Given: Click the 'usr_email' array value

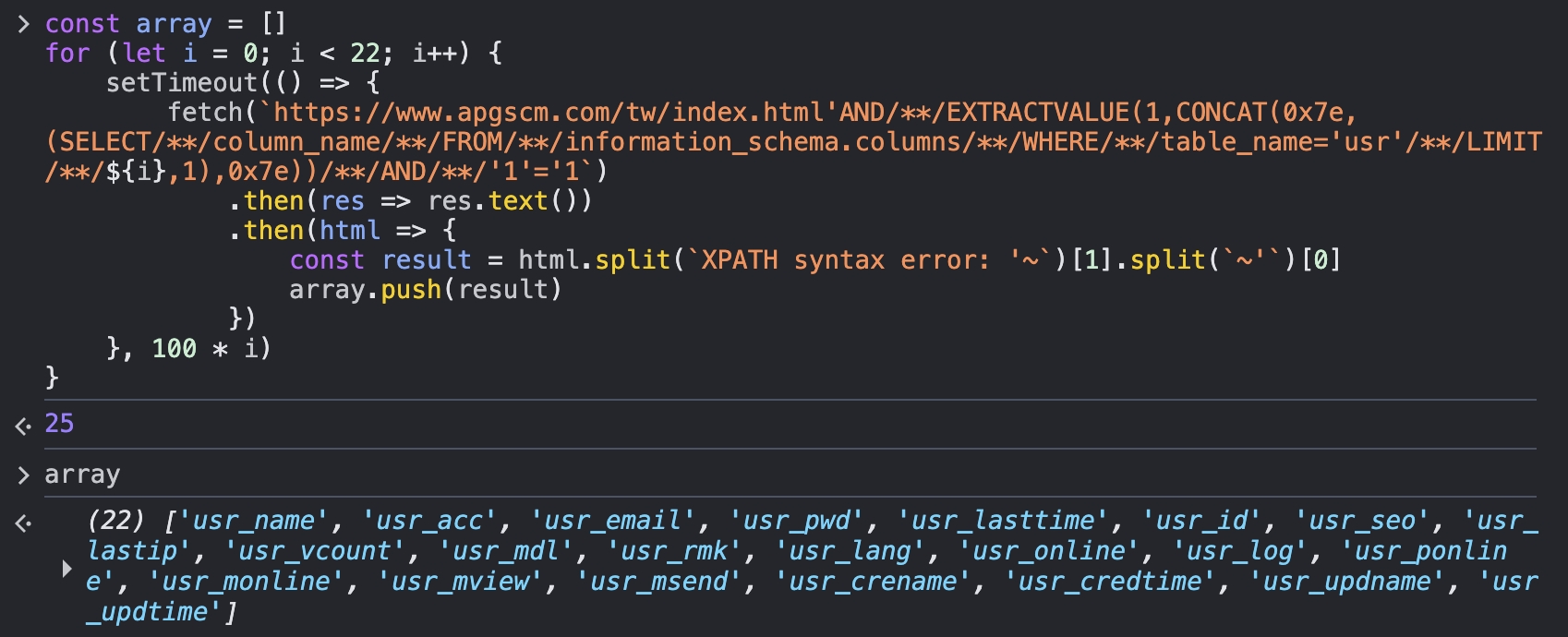Looking at the screenshot, I should tap(613, 521).
